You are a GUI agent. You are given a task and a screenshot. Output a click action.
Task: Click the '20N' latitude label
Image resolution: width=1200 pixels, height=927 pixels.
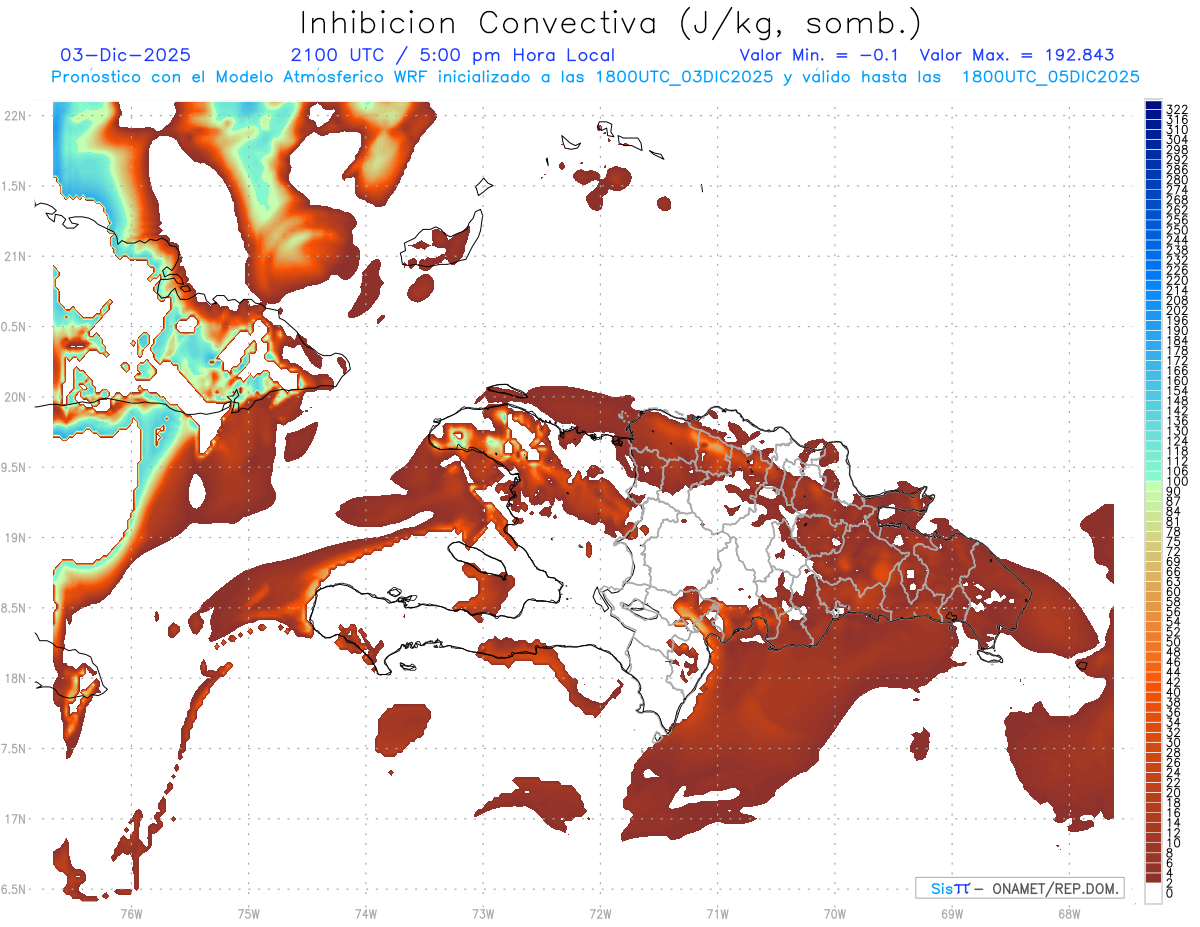[x=17, y=397]
